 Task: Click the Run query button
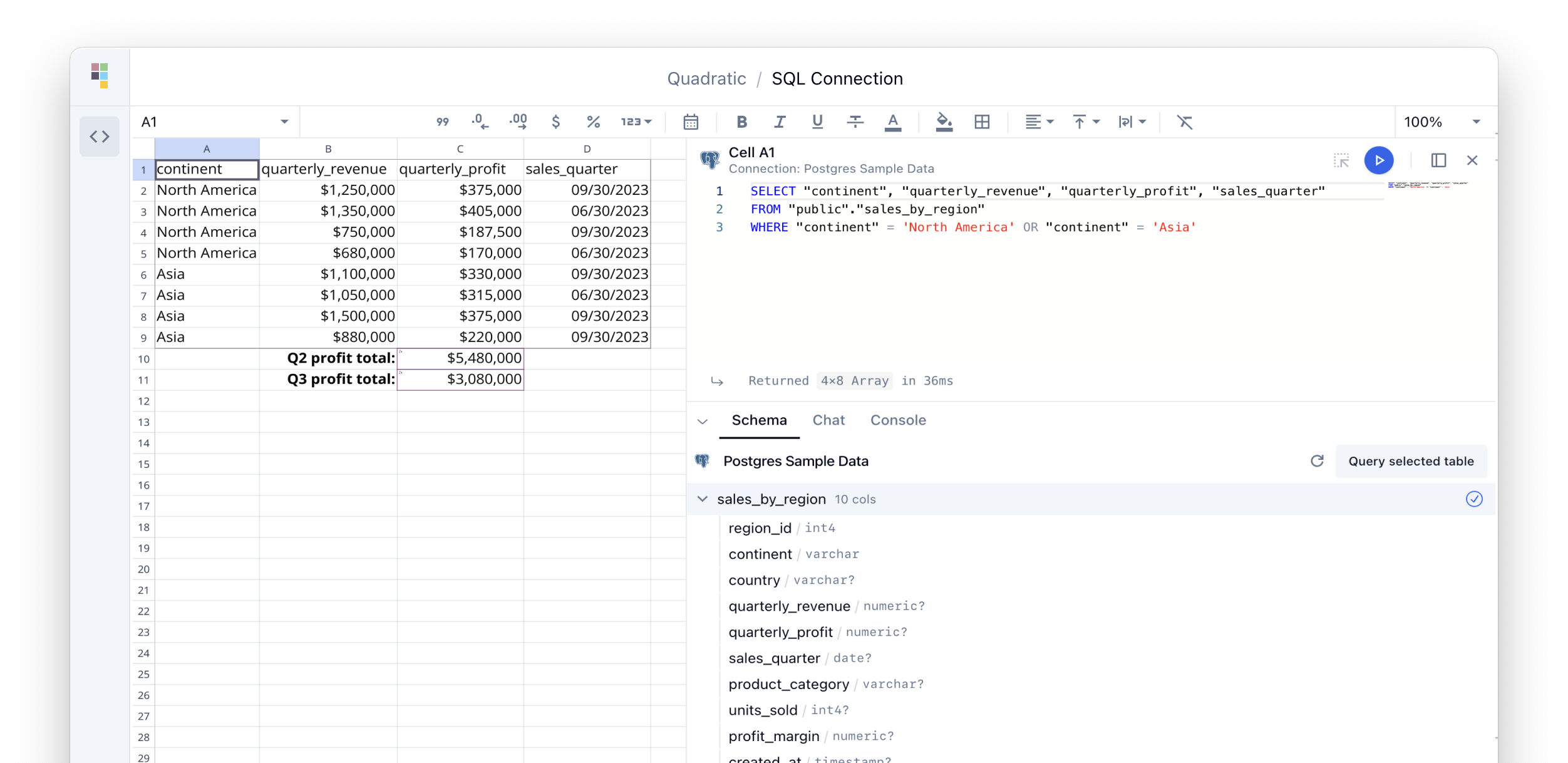pos(1378,160)
